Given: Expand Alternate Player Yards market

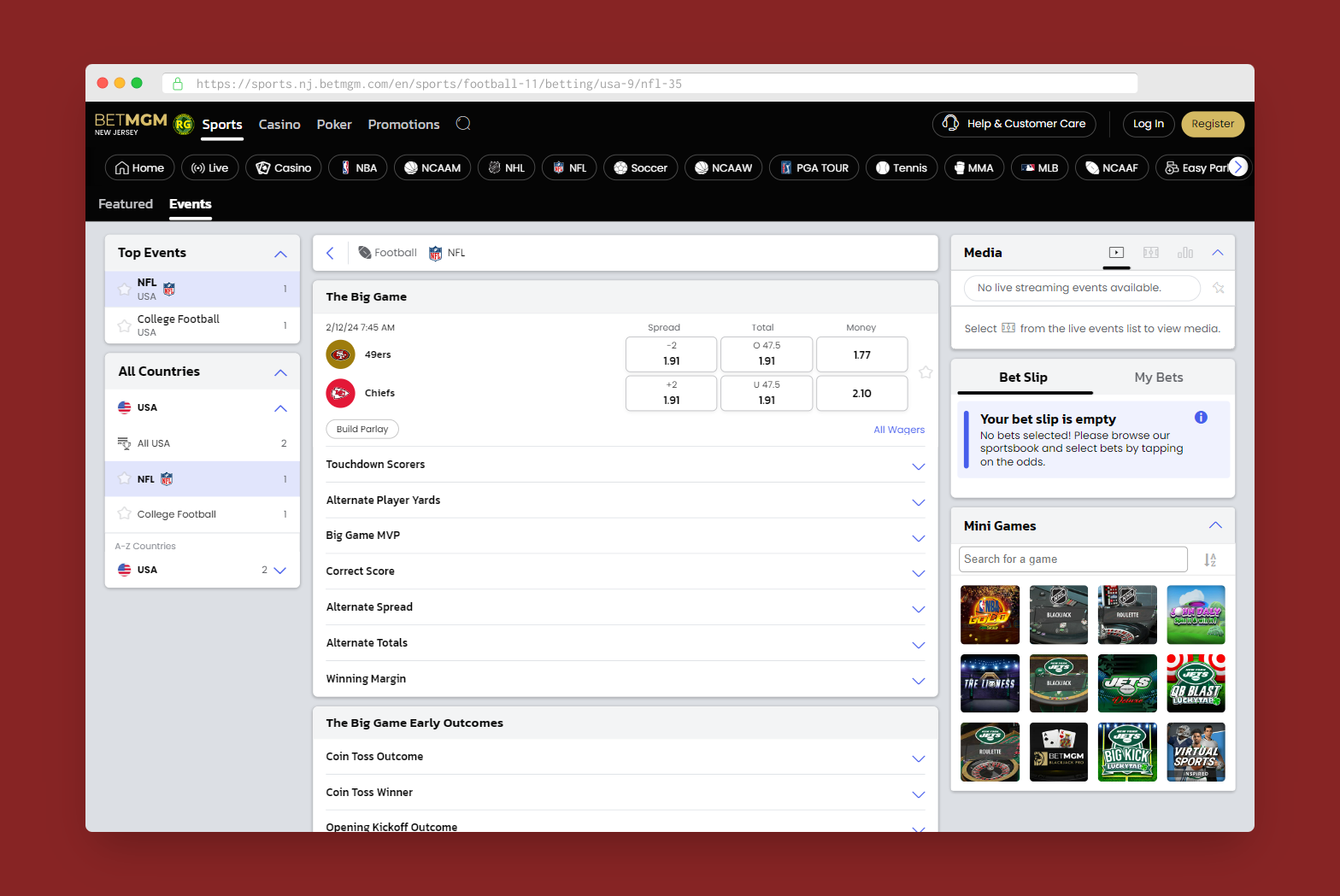Looking at the screenshot, I should tap(626, 501).
